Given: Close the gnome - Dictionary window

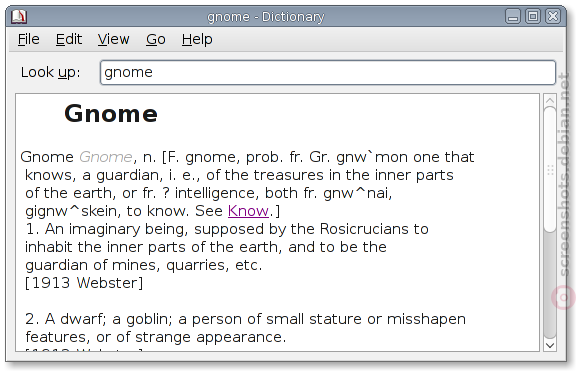Looking at the screenshot, I should 553,17.
